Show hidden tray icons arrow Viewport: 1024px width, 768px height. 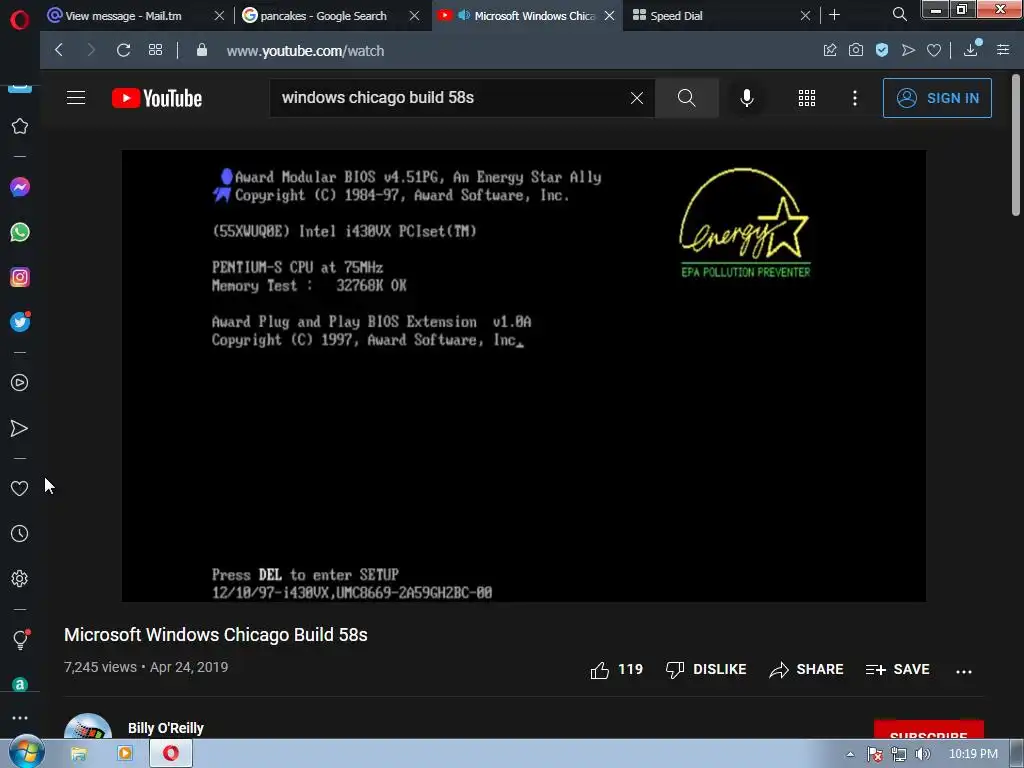[850, 754]
